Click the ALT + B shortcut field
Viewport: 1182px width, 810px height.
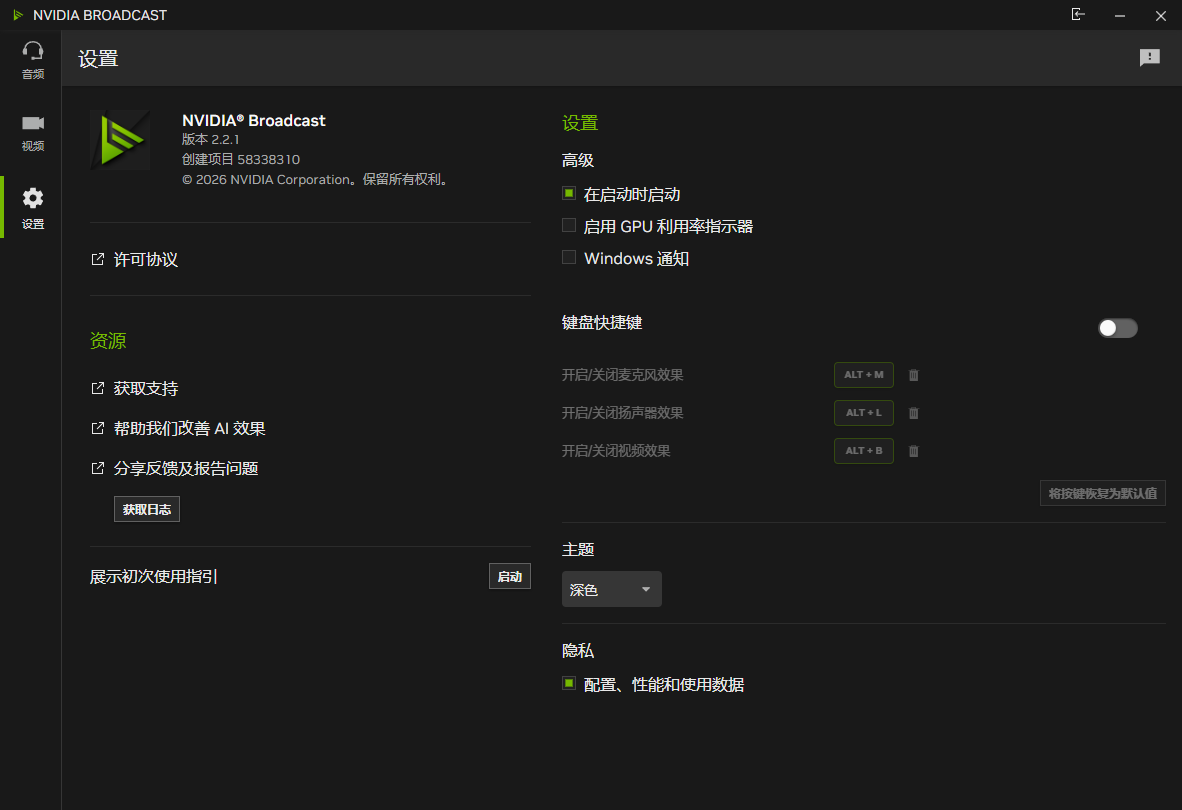864,451
